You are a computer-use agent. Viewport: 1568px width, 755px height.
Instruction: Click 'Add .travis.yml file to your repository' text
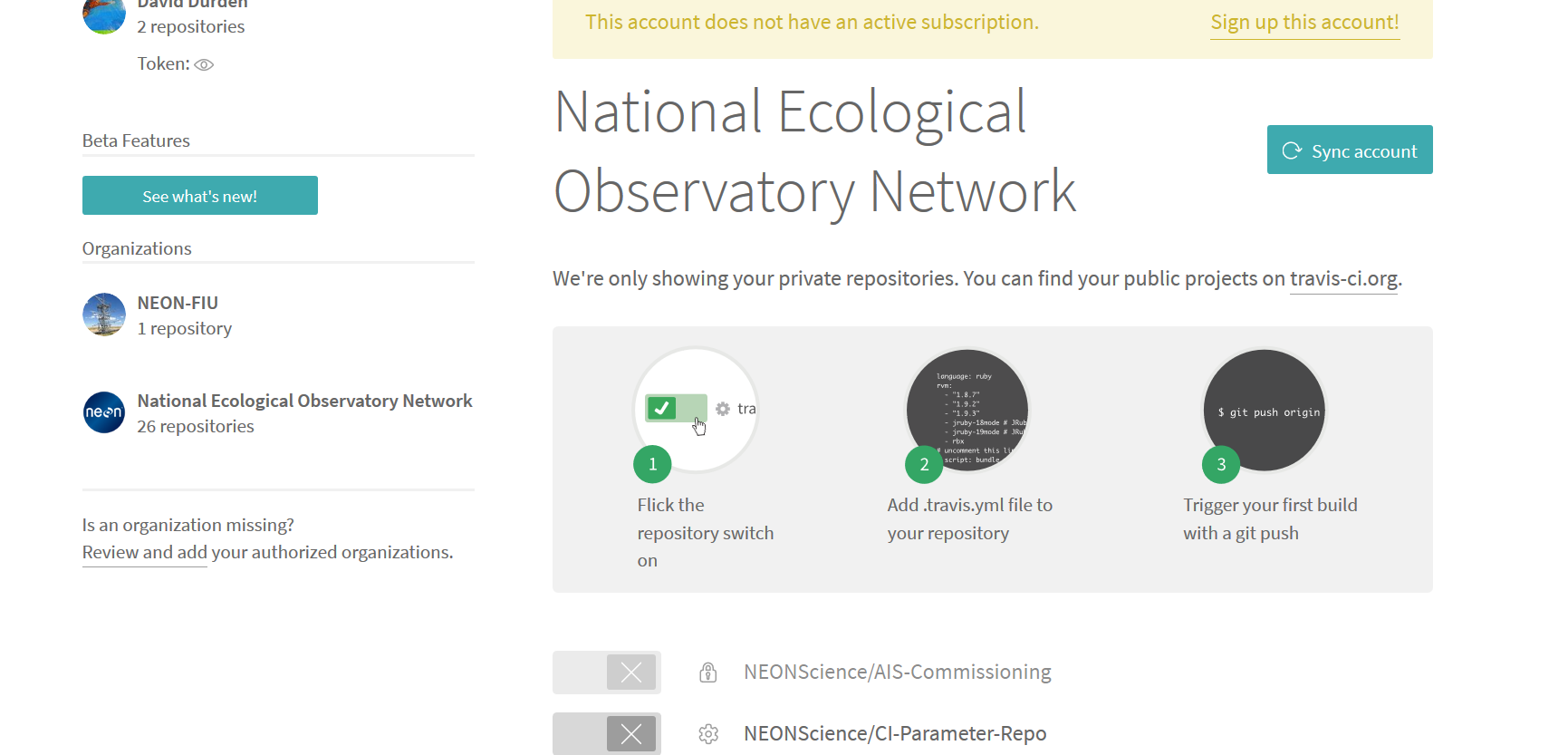[970, 518]
